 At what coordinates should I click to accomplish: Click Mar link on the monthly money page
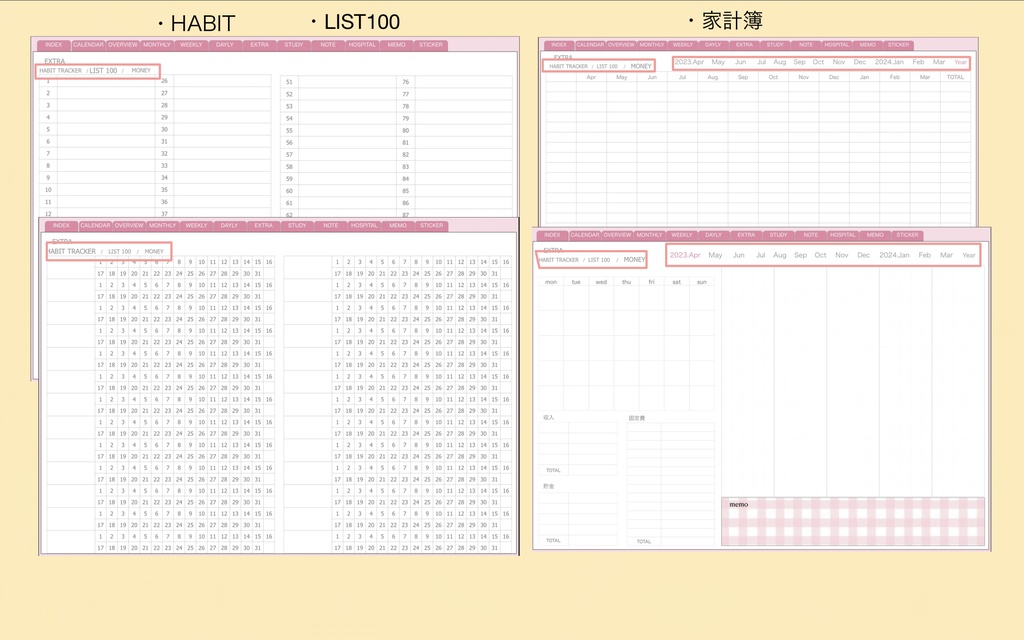click(x=946, y=255)
